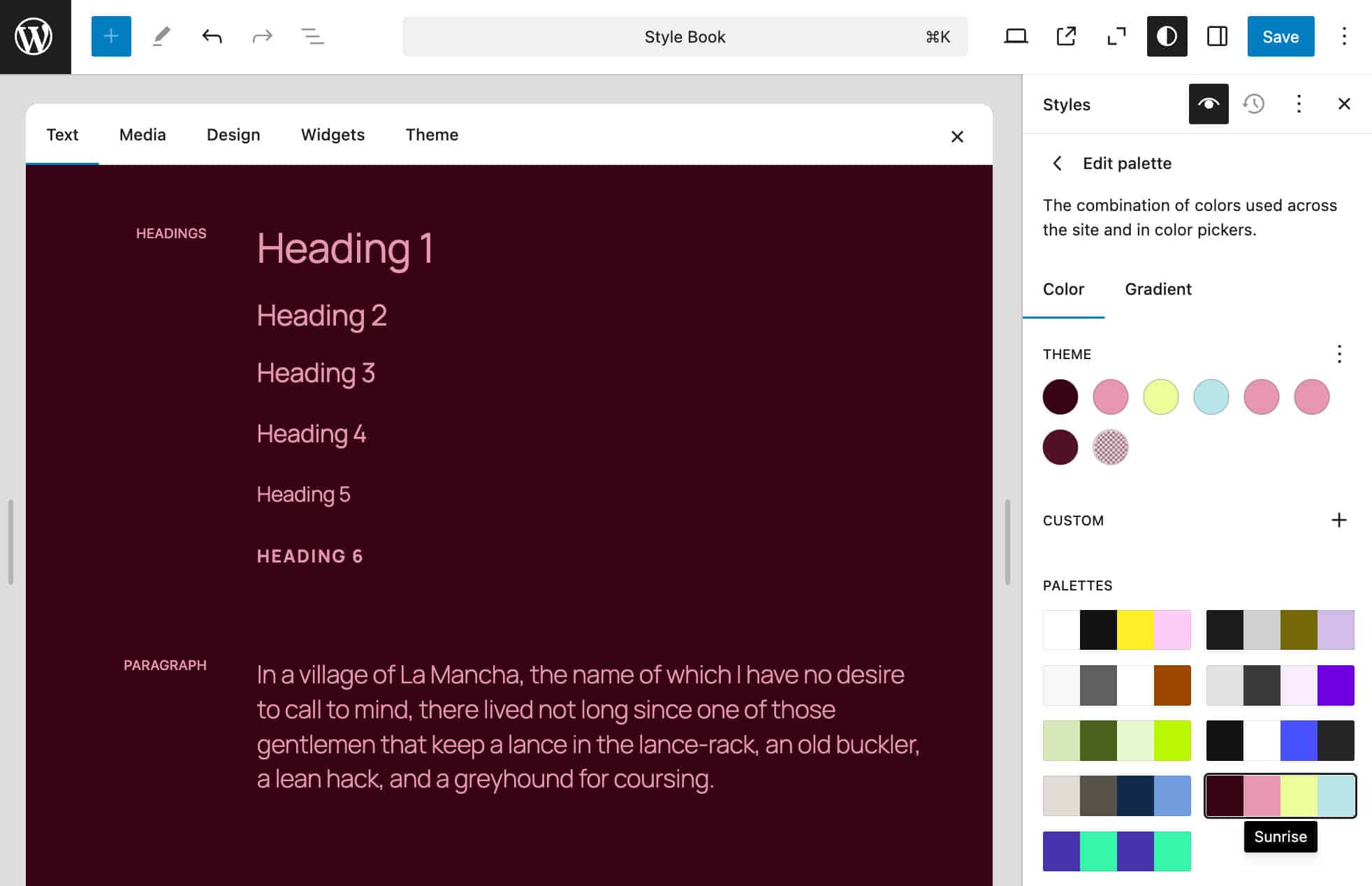Select the Text tab in Style Book
This screenshot has width=1372, height=886.
coord(62,134)
